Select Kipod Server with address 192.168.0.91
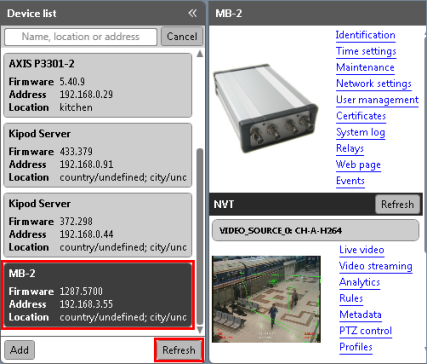 (98, 155)
